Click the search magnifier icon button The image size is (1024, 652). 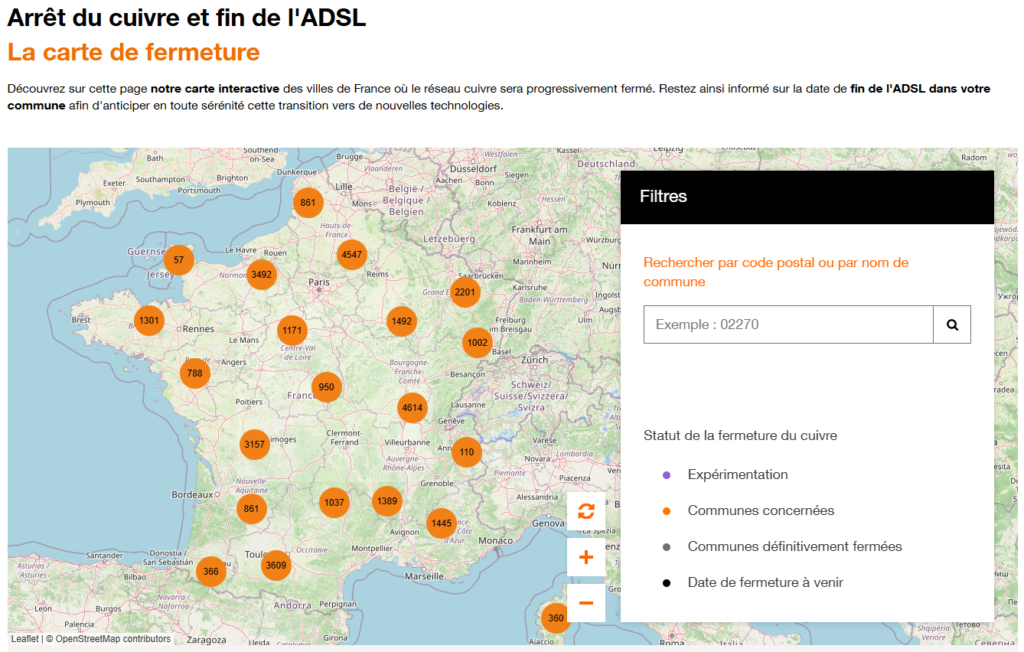click(952, 325)
